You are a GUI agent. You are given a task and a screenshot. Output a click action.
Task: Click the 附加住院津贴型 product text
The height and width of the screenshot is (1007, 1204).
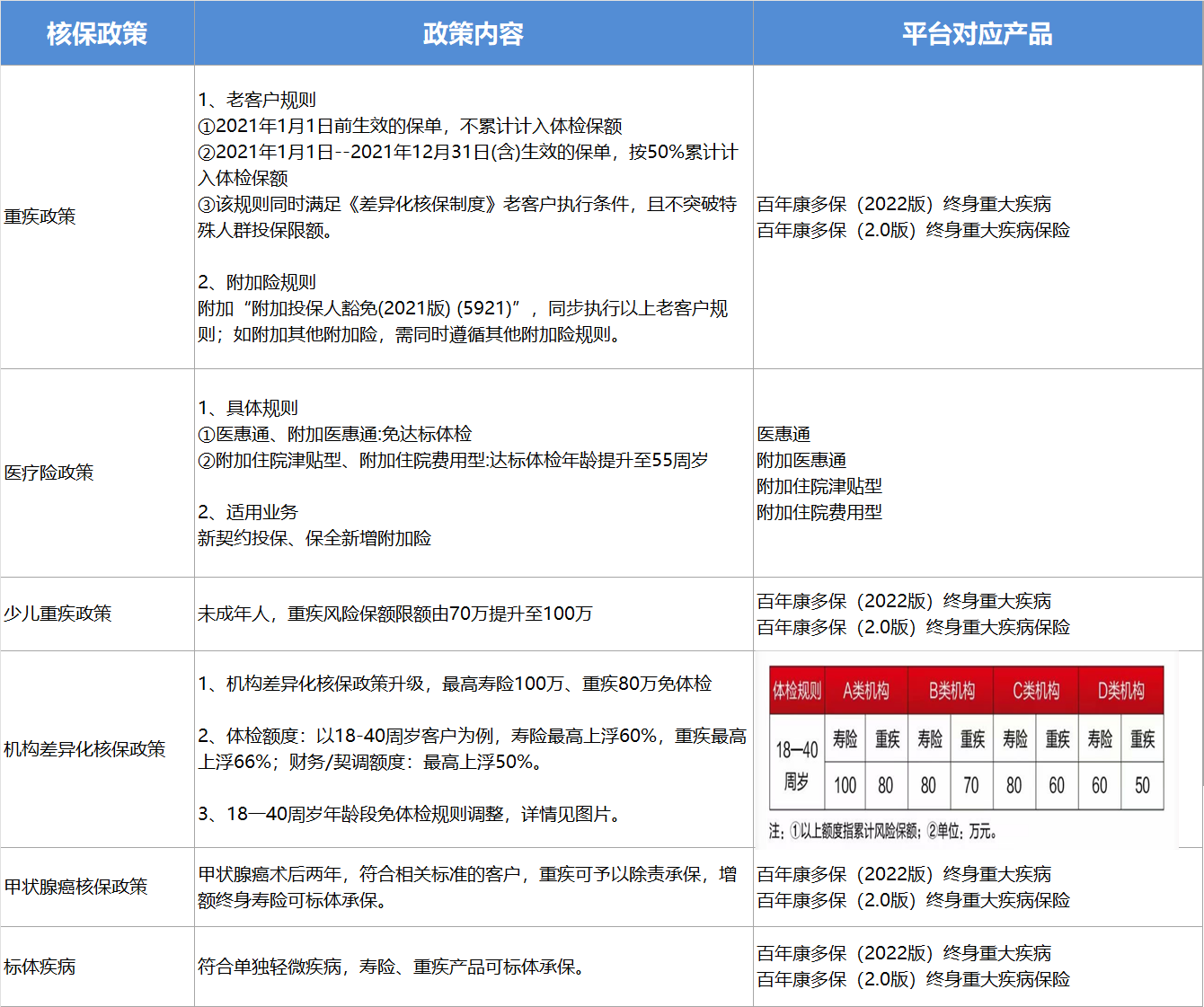pyautogui.click(x=819, y=486)
